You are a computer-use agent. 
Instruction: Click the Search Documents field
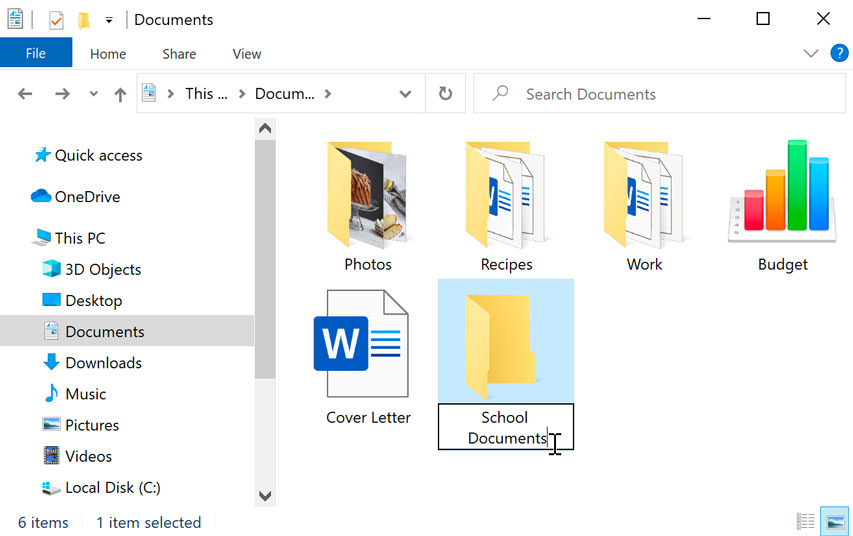pyautogui.click(x=660, y=94)
